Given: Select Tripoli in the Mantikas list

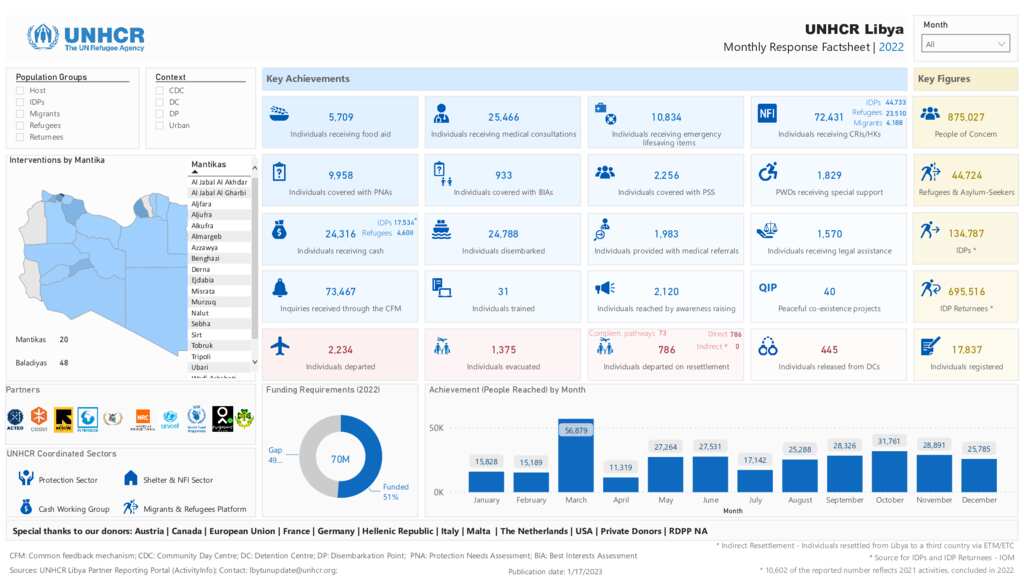Looking at the screenshot, I should pos(219,356).
